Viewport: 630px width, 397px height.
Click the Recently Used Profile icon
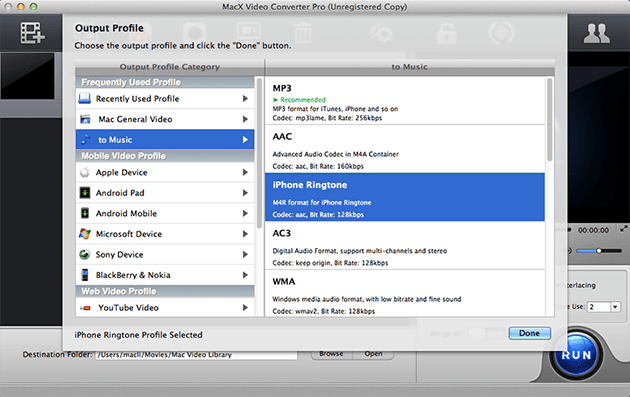click(x=85, y=98)
